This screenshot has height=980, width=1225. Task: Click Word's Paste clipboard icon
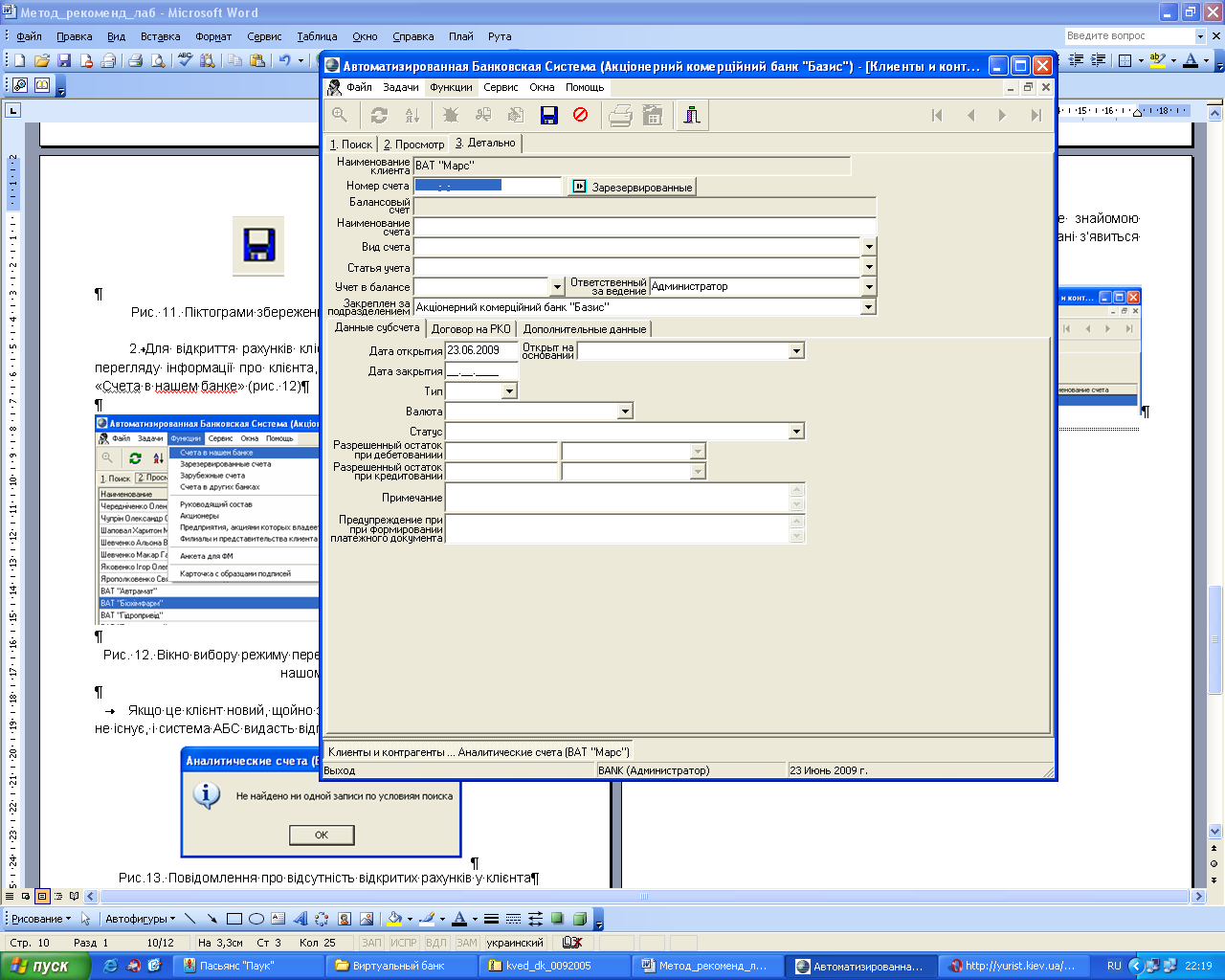(x=256, y=60)
